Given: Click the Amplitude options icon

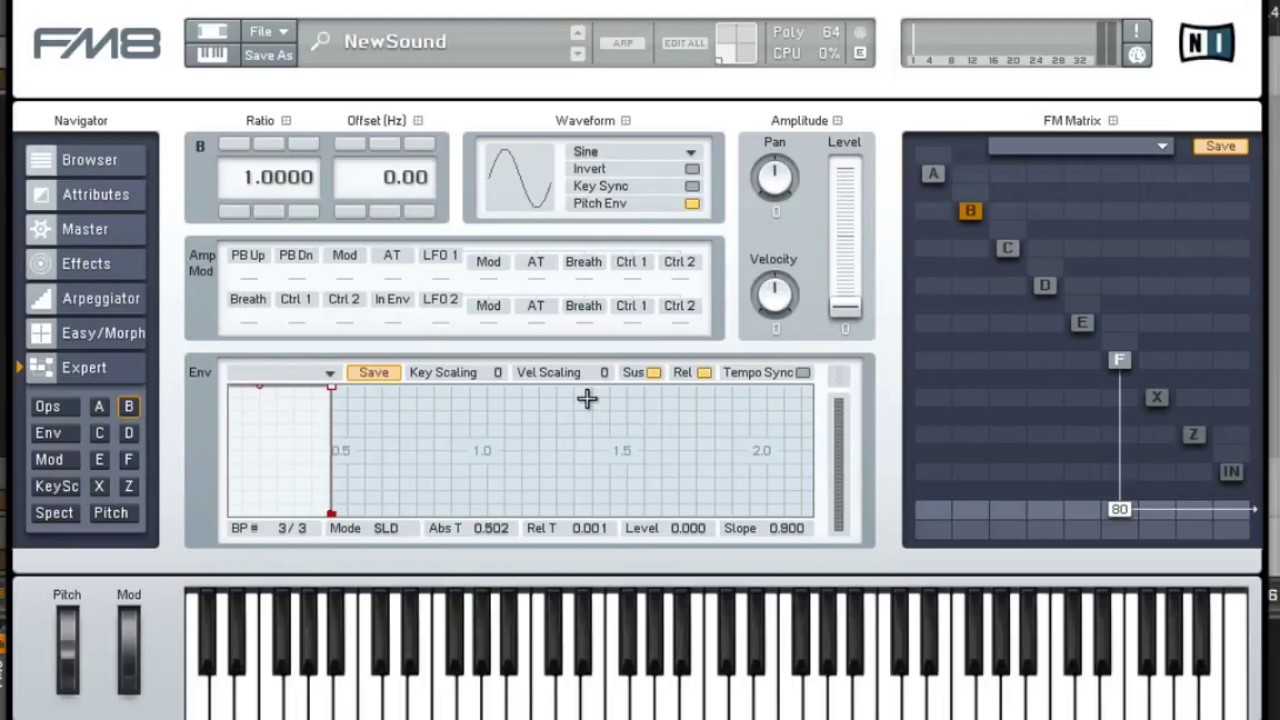Looking at the screenshot, I should coord(838,121).
